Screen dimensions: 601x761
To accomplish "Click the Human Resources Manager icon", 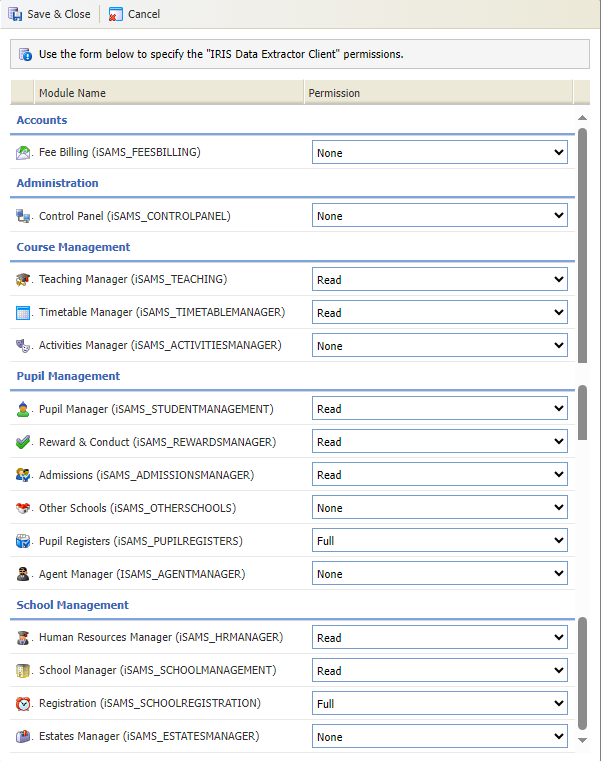I will click(23, 638).
